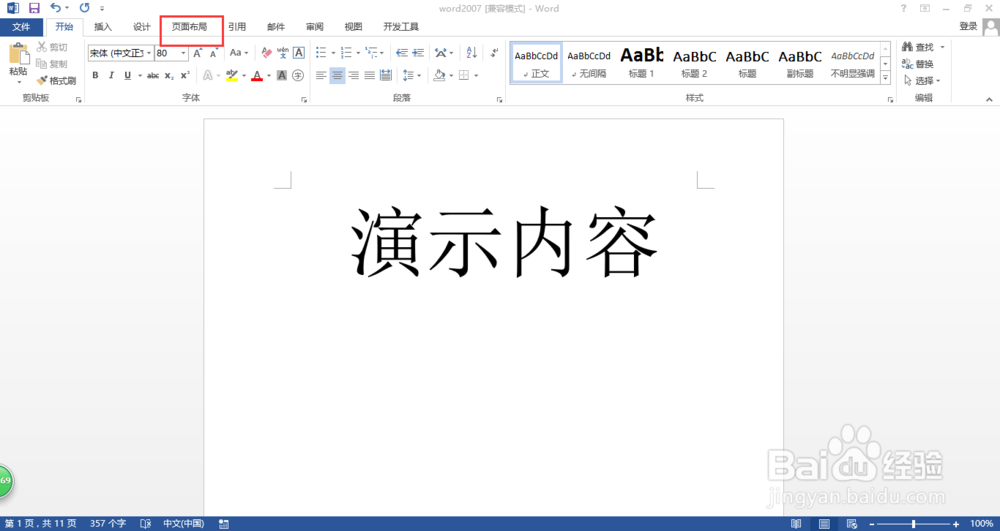
Task: Switch to the Page Layout (页面布局) tab
Action: tap(189, 27)
